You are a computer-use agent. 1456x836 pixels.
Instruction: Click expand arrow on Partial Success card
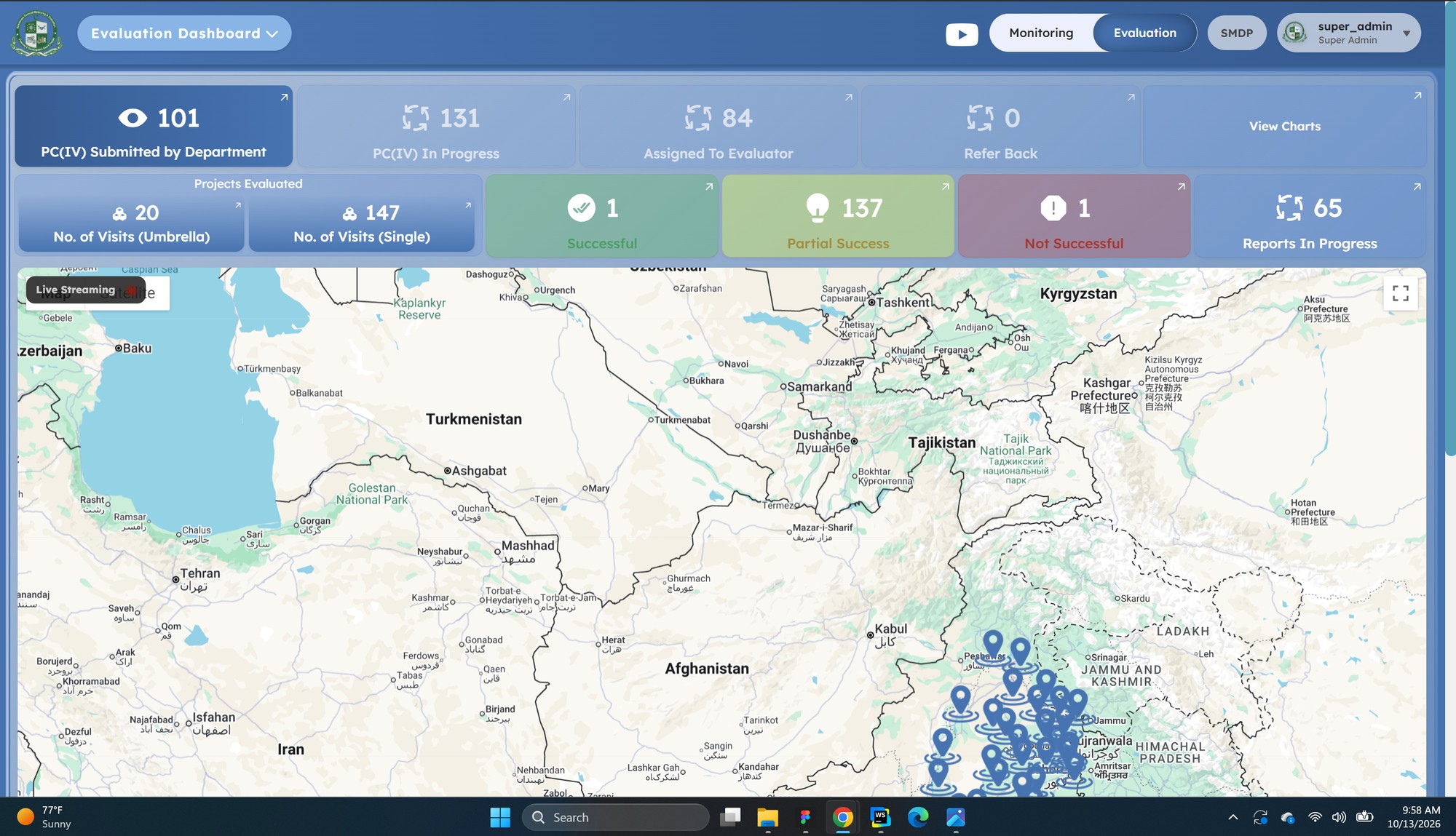945,187
